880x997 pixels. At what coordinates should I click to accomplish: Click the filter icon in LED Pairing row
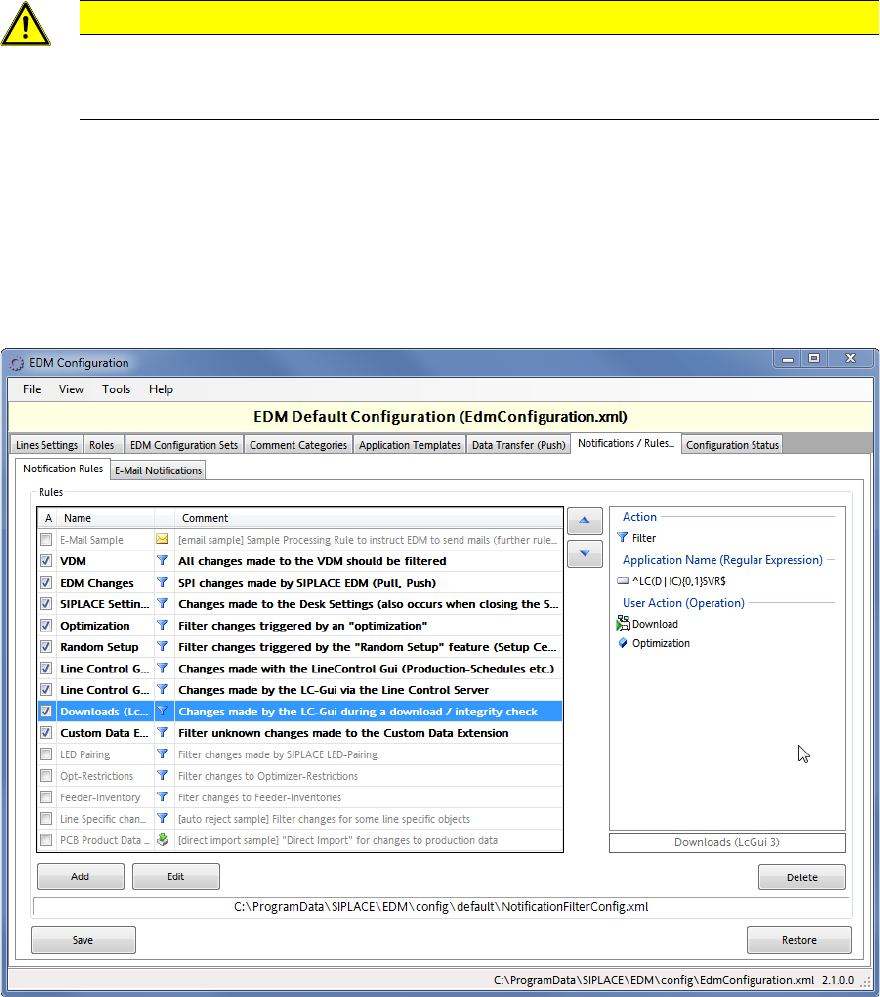click(162, 754)
